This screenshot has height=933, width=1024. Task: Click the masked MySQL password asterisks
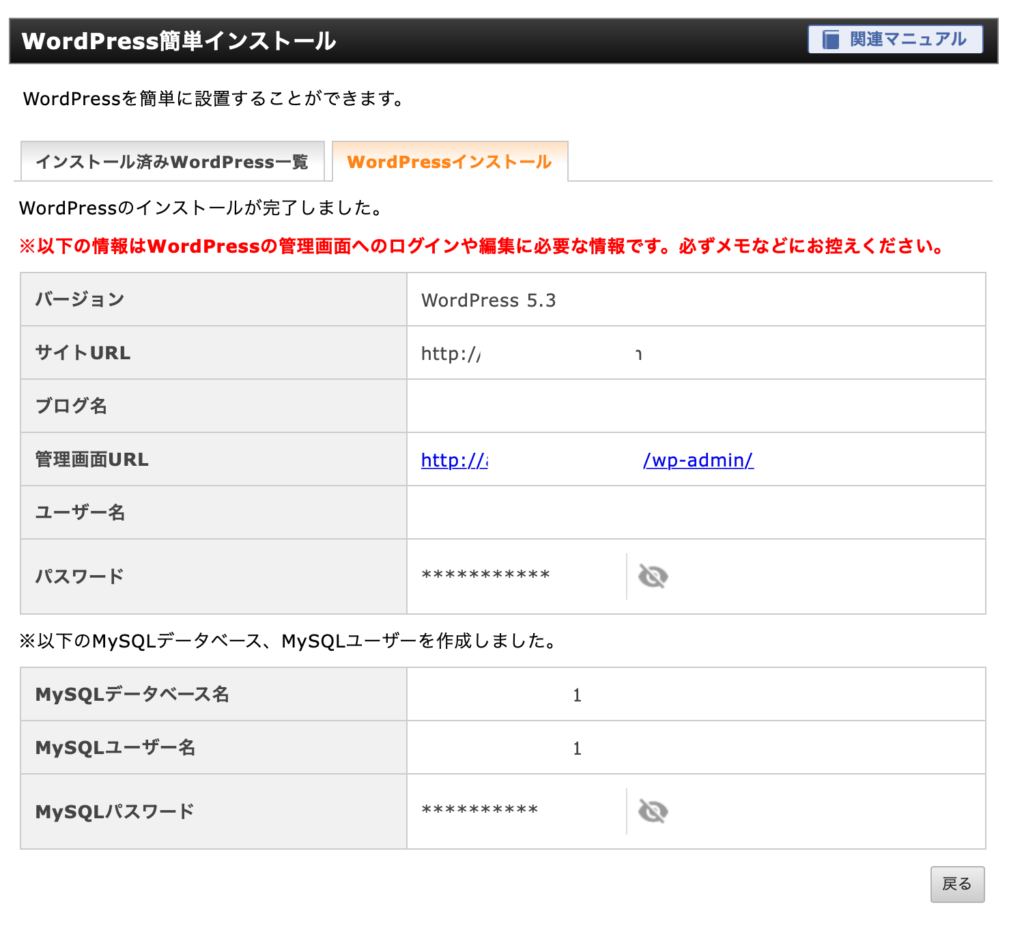(x=479, y=810)
